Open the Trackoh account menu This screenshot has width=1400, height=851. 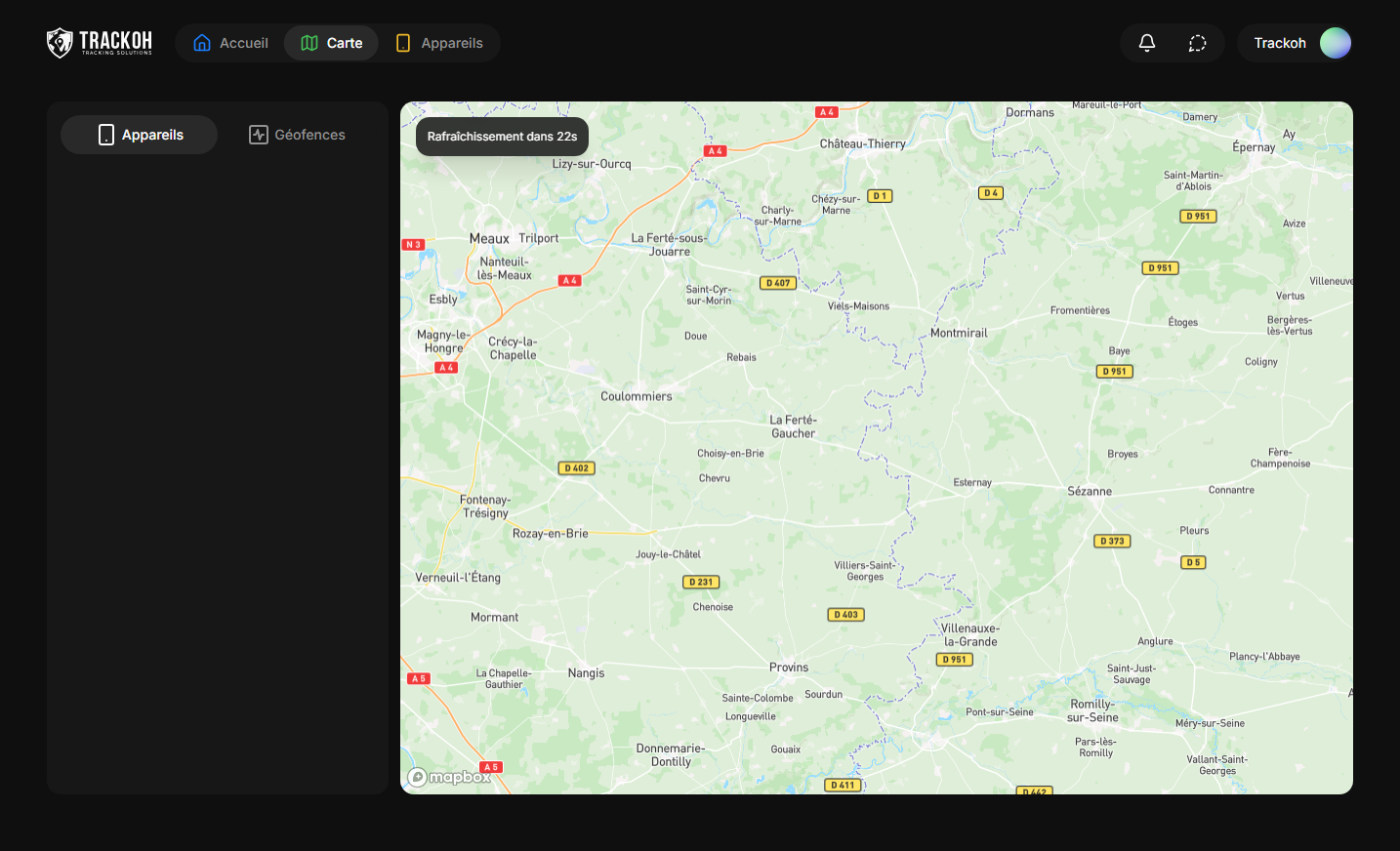[1279, 43]
